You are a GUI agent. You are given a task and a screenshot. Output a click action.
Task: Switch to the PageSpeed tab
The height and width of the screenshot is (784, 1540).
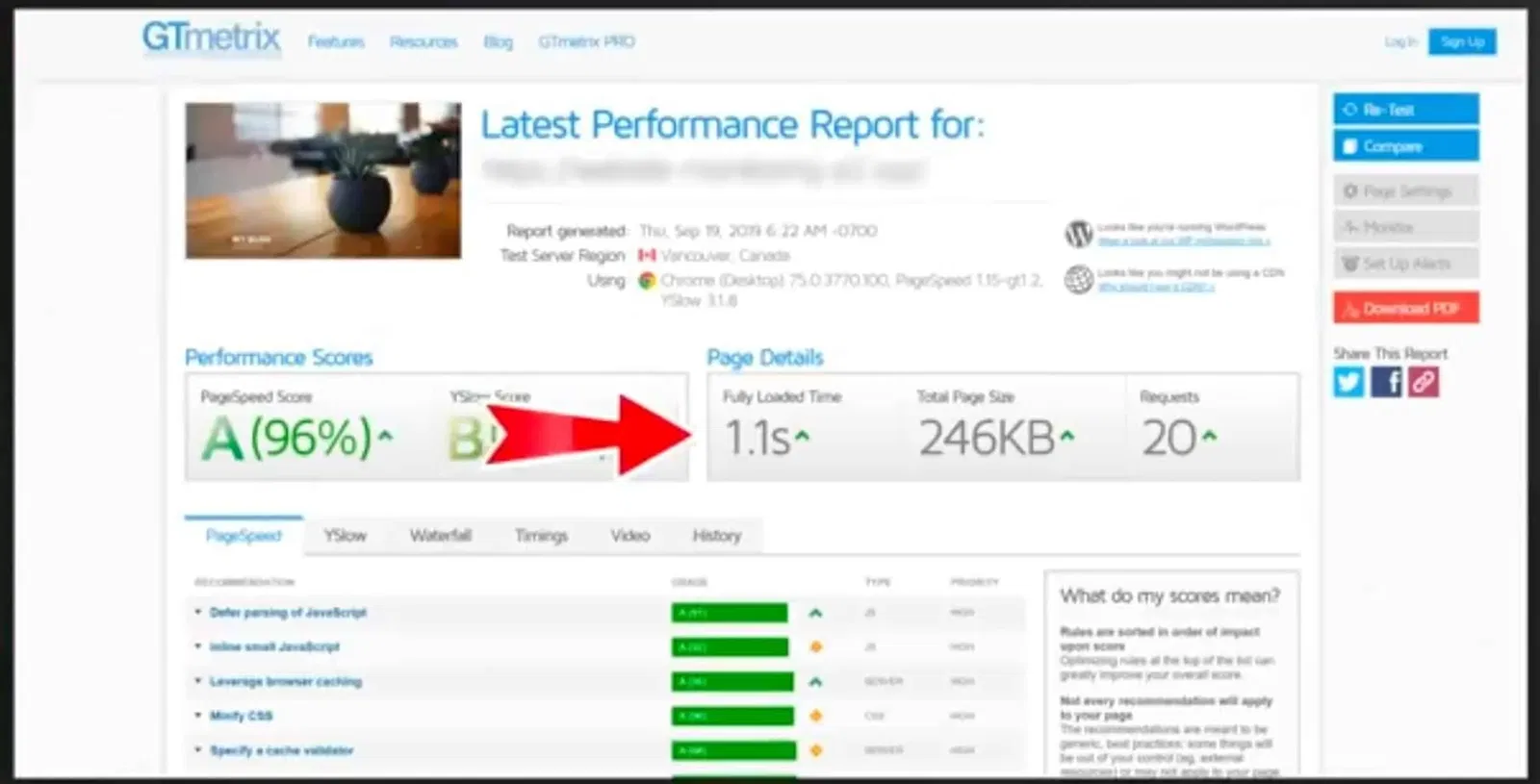pyautogui.click(x=244, y=536)
